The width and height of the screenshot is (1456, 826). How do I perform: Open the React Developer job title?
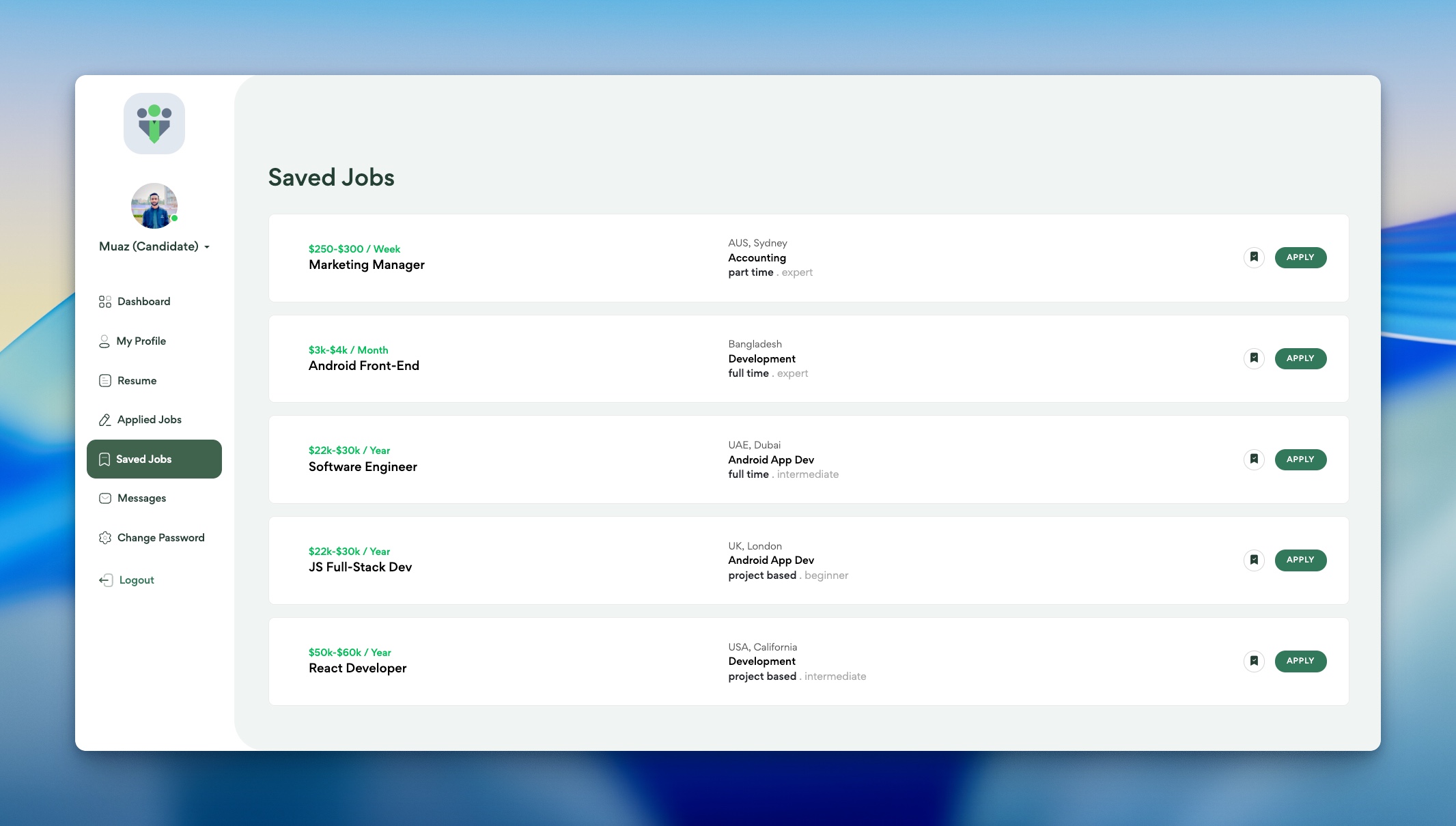[x=357, y=668]
